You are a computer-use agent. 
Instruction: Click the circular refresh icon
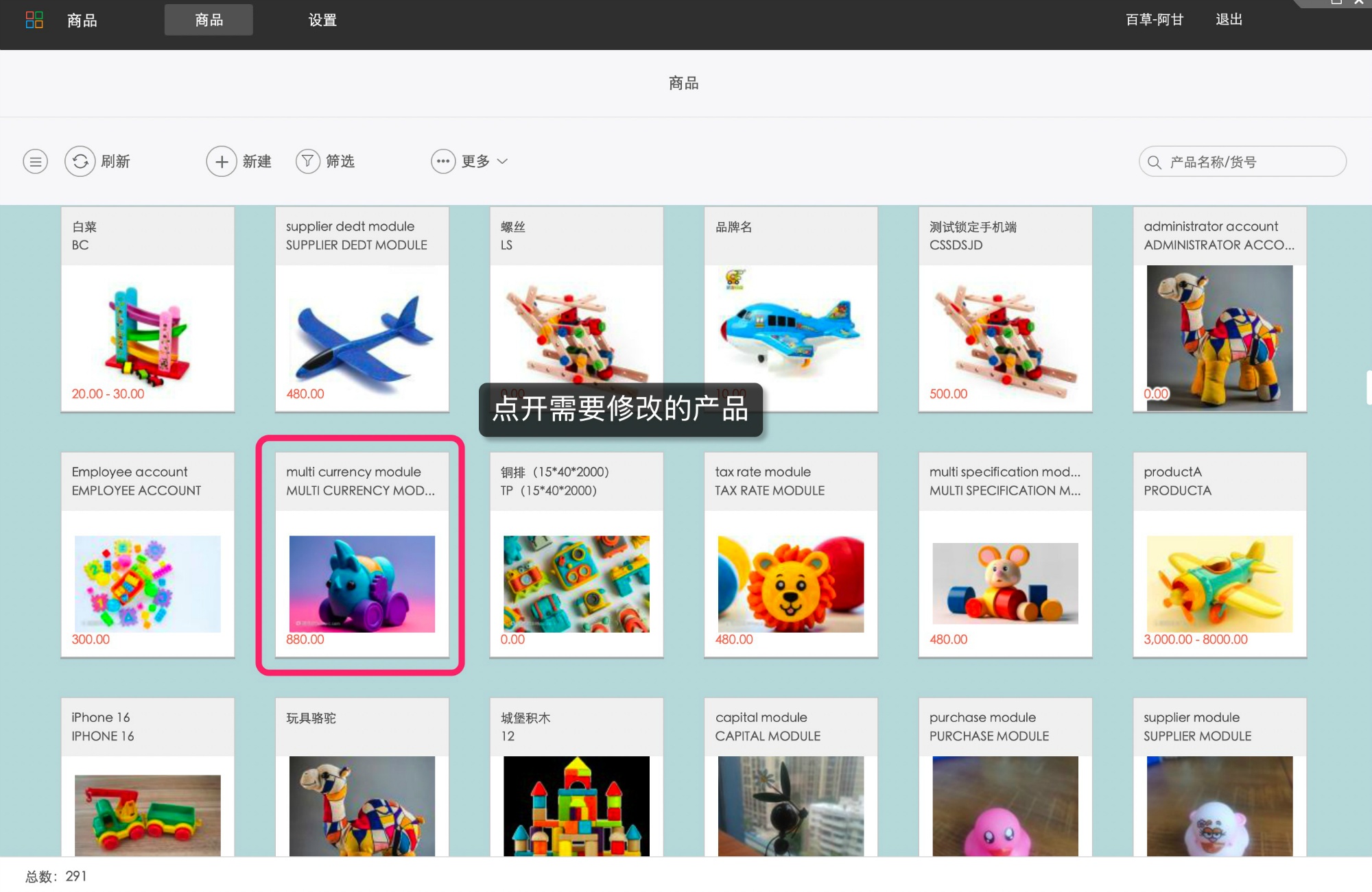(80, 161)
